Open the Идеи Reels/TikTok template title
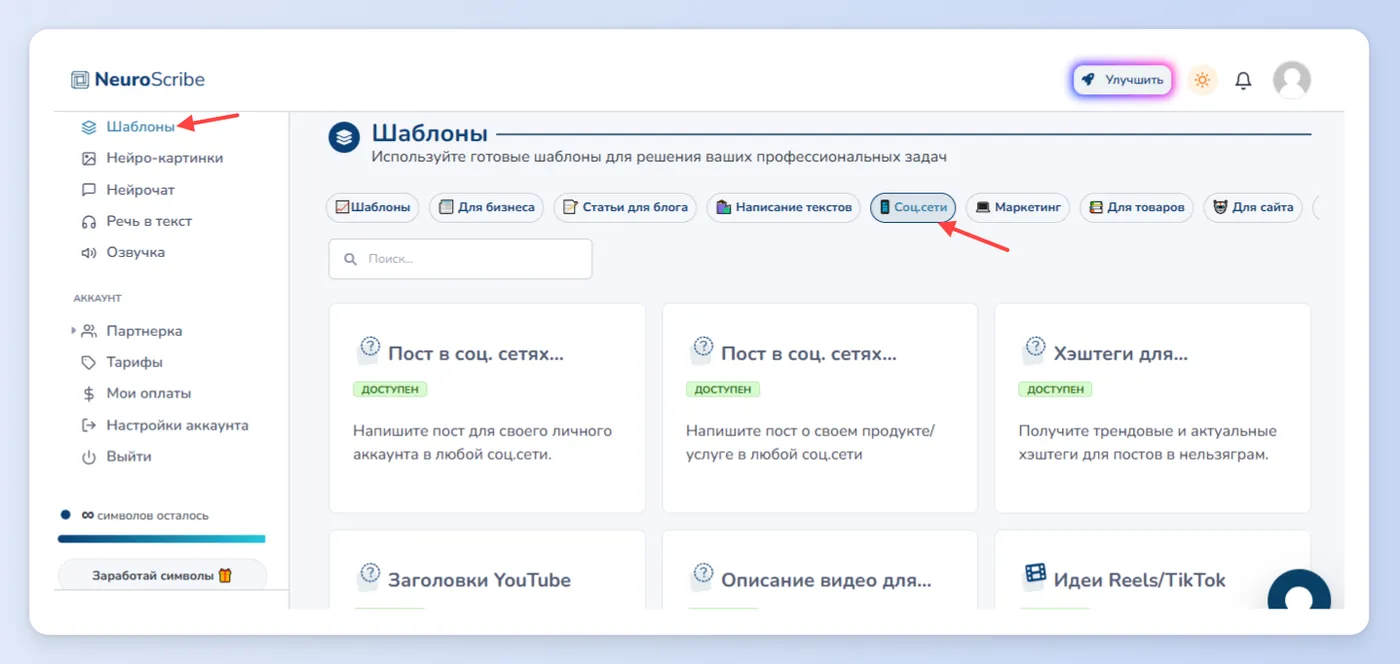Image resolution: width=1400 pixels, height=664 pixels. coord(1139,580)
